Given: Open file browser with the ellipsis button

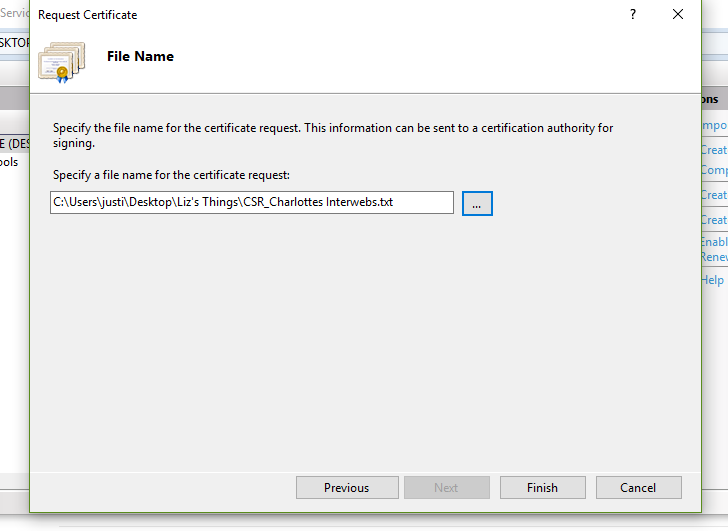Looking at the screenshot, I should tap(477, 203).
